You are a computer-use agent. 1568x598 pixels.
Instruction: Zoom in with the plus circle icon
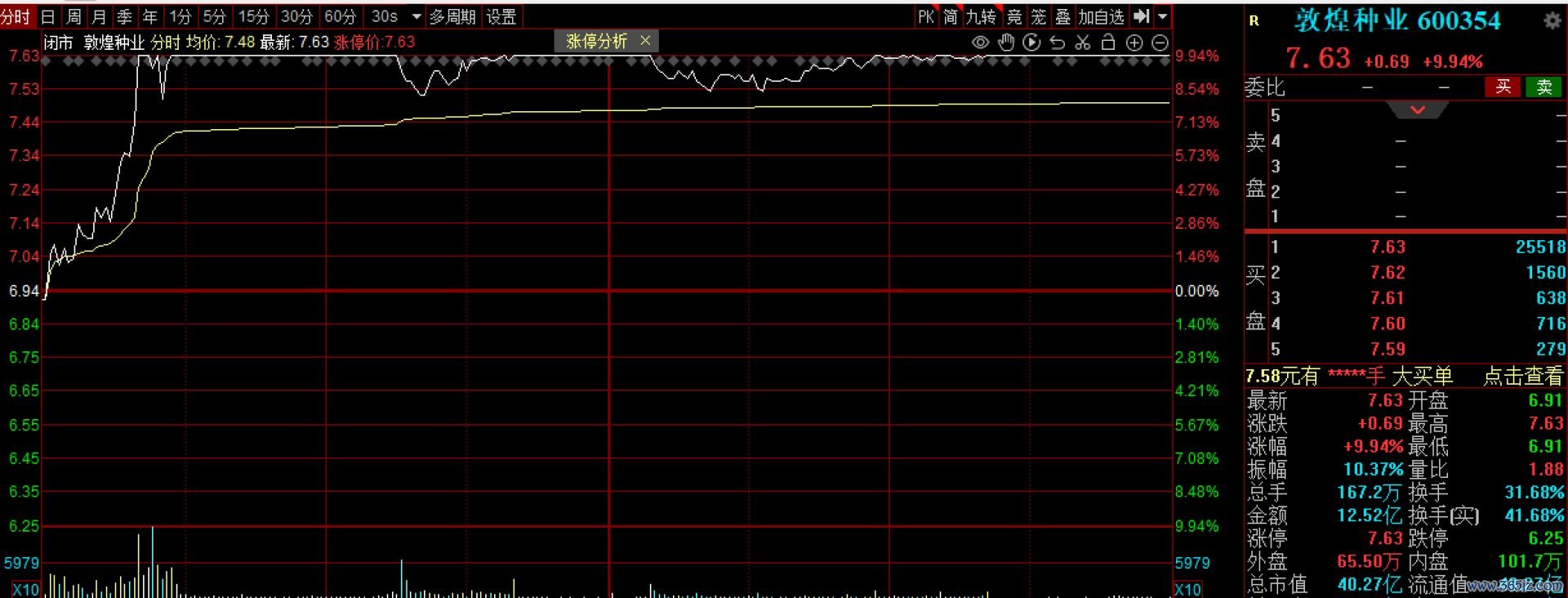pyautogui.click(x=1134, y=42)
